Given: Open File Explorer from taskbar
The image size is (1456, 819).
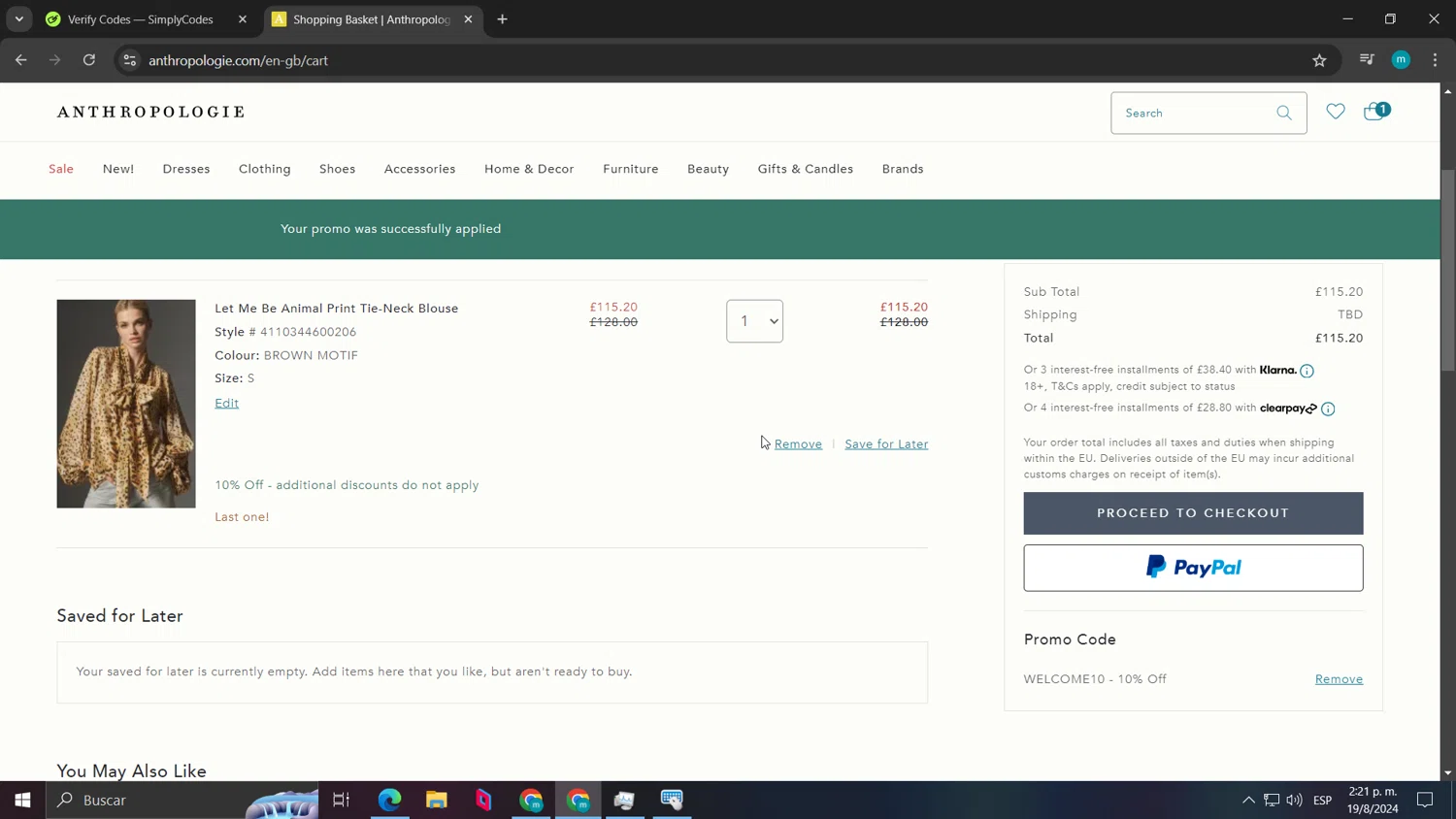Looking at the screenshot, I should (437, 801).
